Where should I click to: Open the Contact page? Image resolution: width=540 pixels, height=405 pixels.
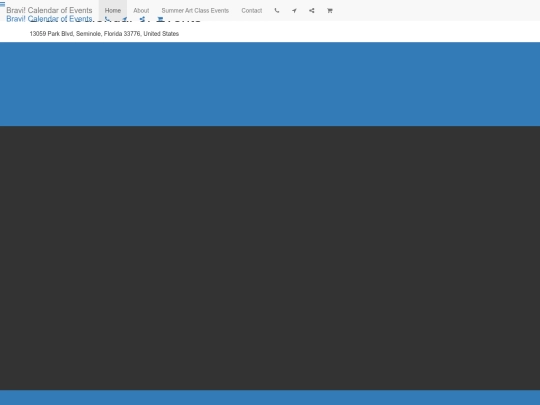click(252, 10)
